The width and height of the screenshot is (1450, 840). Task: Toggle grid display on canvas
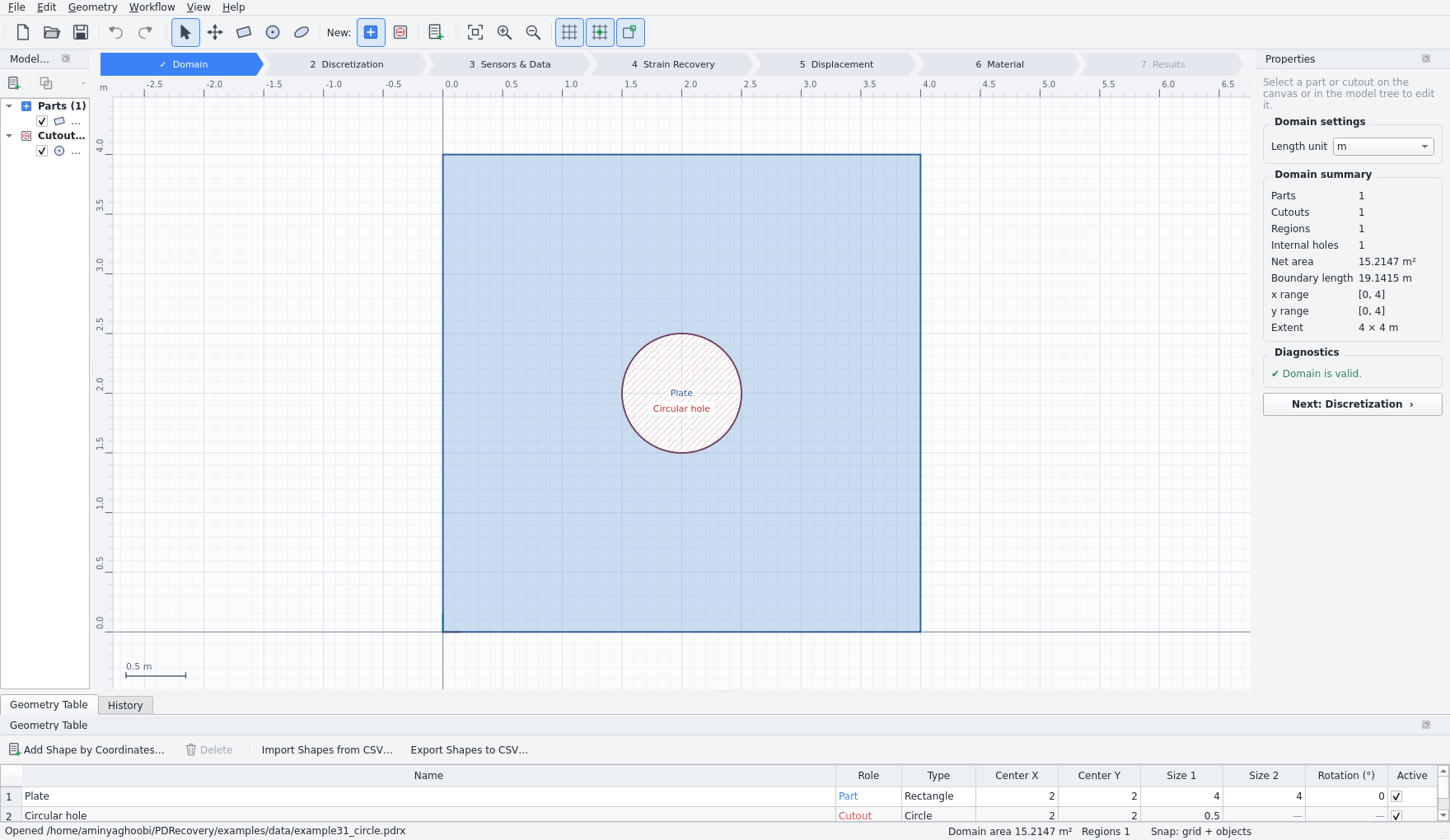click(x=569, y=32)
